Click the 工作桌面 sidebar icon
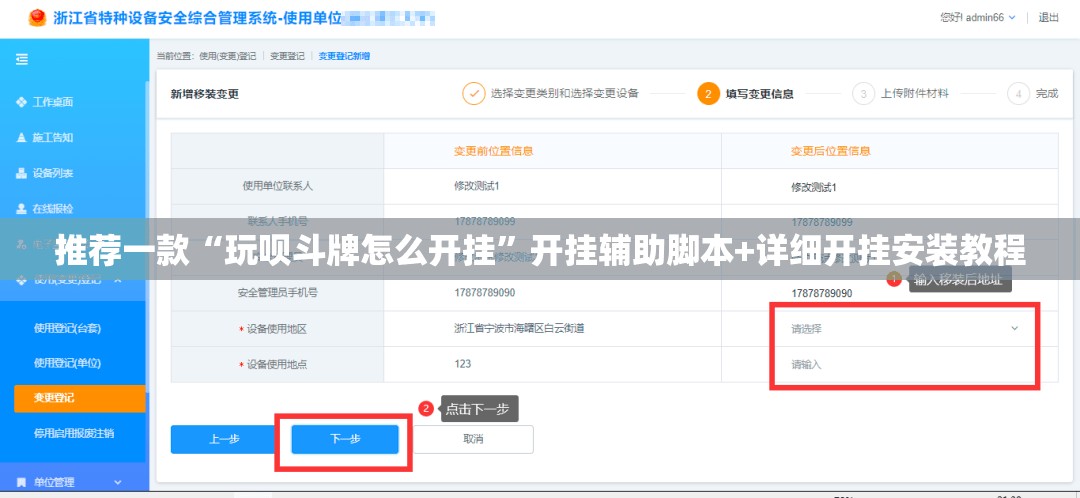Viewport: 1080px width, 498px height. (21, 103)
